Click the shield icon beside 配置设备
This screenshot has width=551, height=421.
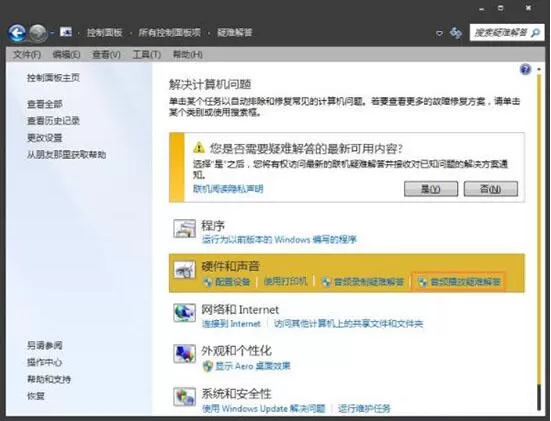(207, 282)
